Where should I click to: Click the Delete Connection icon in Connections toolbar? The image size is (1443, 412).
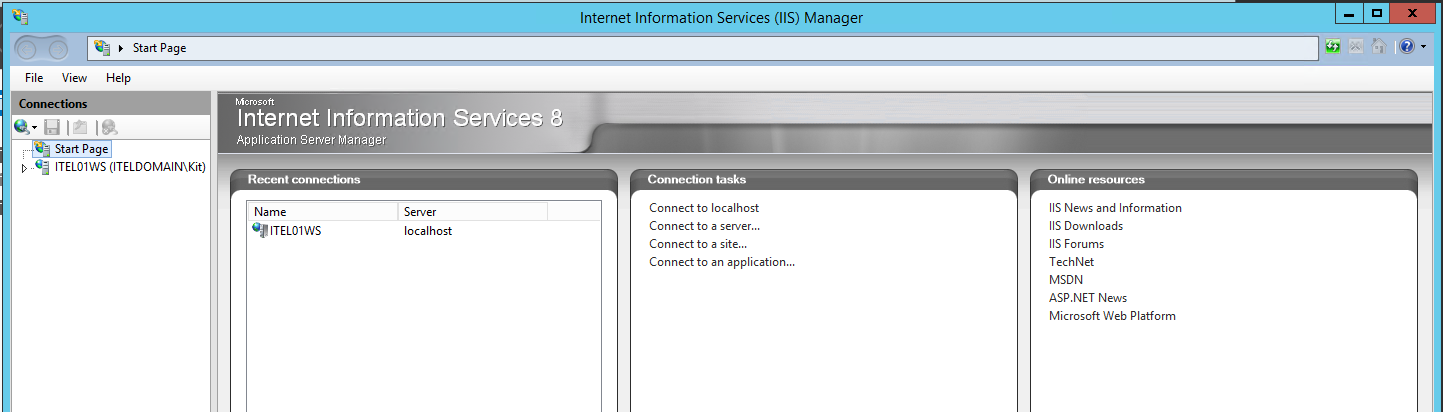tap(109, 127)
